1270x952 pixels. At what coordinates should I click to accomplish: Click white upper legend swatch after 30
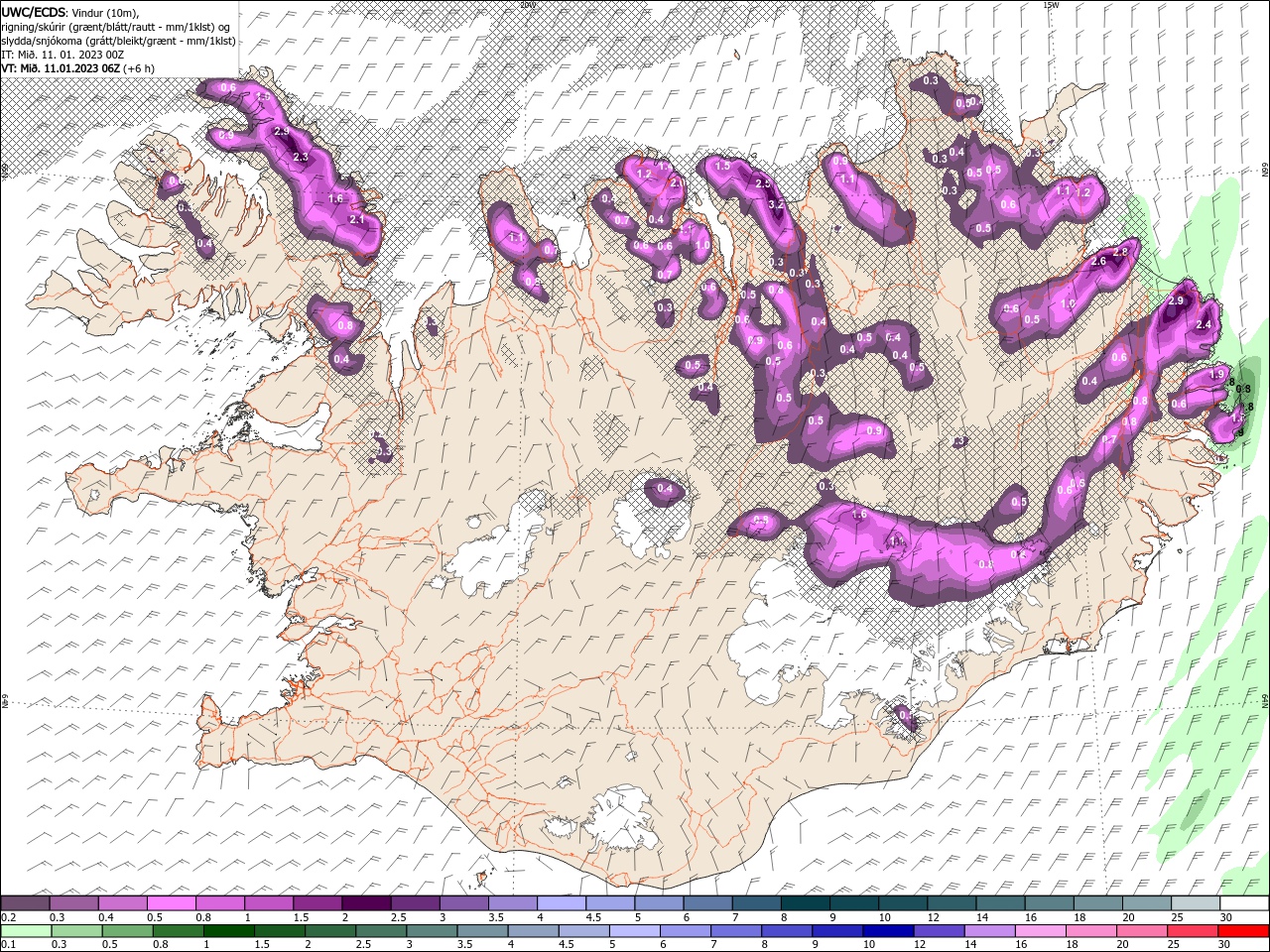click(x=1244, y=903)
